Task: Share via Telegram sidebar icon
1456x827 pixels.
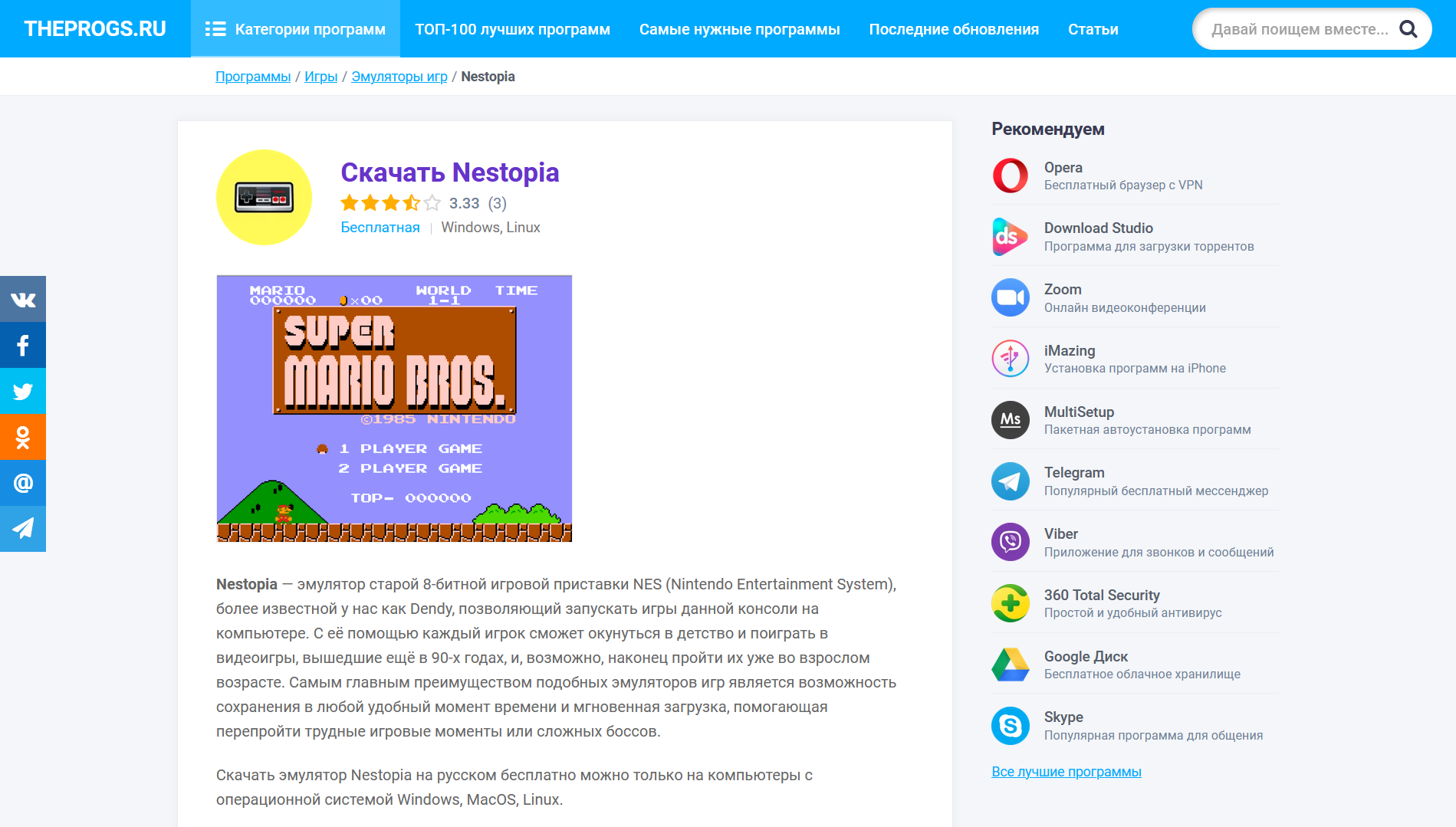Action: tap(23, 529)
